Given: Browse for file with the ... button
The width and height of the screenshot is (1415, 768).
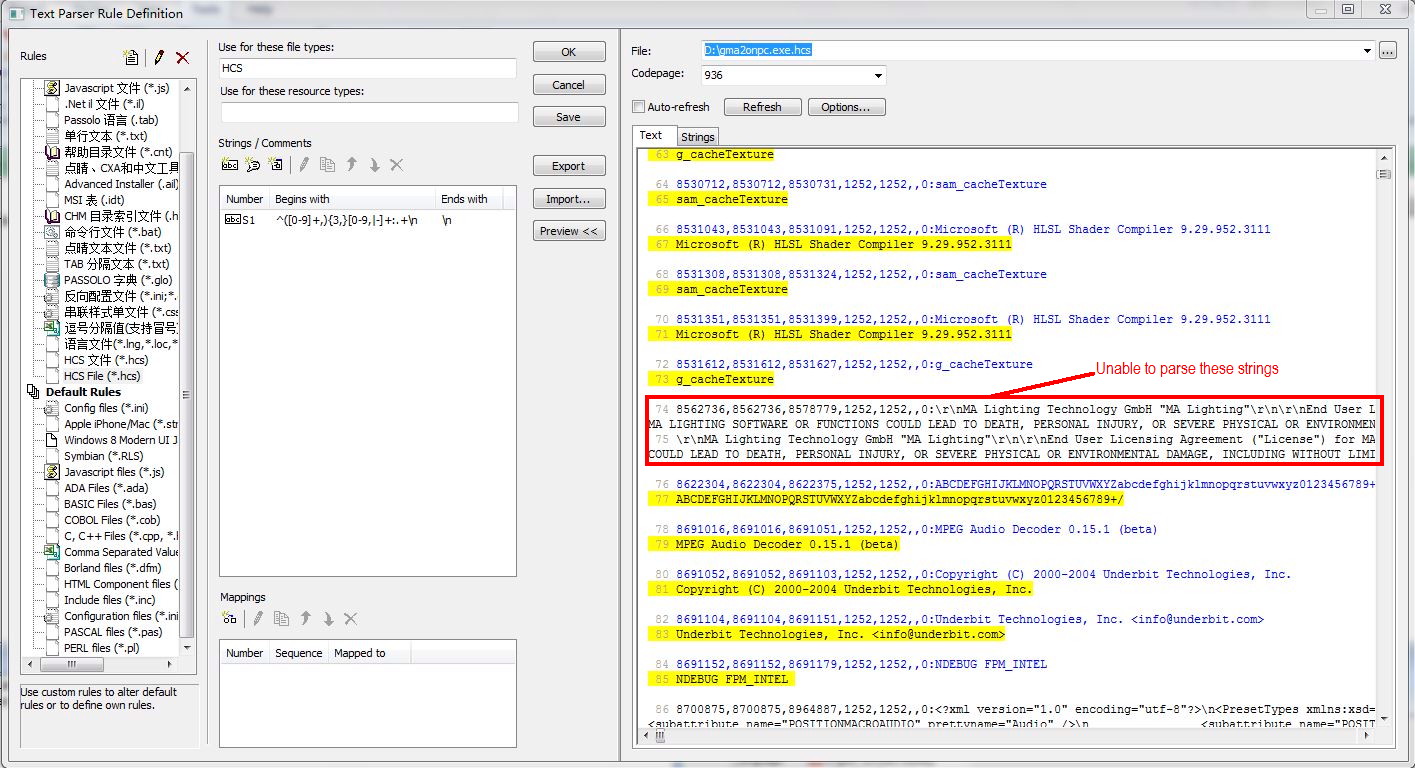Looking at the screenshot, I should (x=1387, y=51).
